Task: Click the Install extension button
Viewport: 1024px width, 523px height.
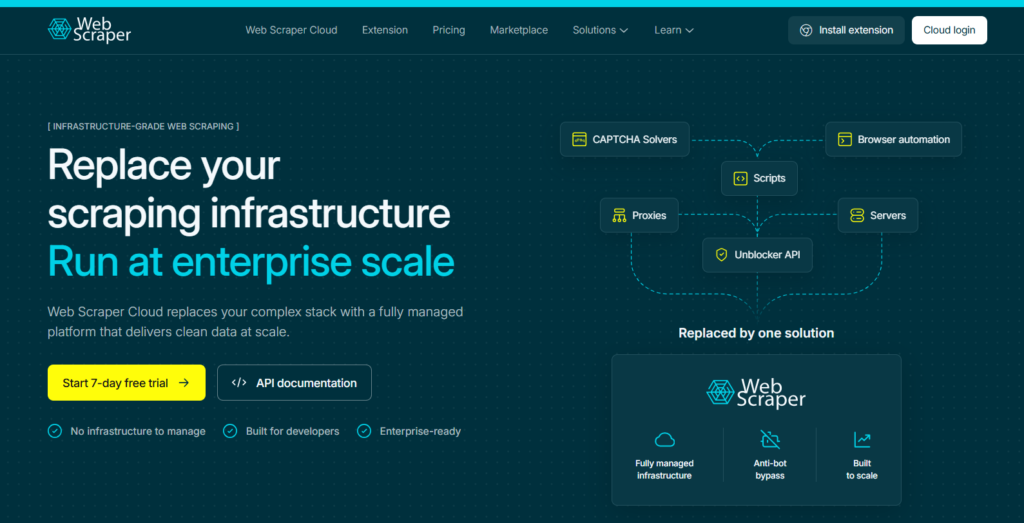Action: tap(846, 30)
